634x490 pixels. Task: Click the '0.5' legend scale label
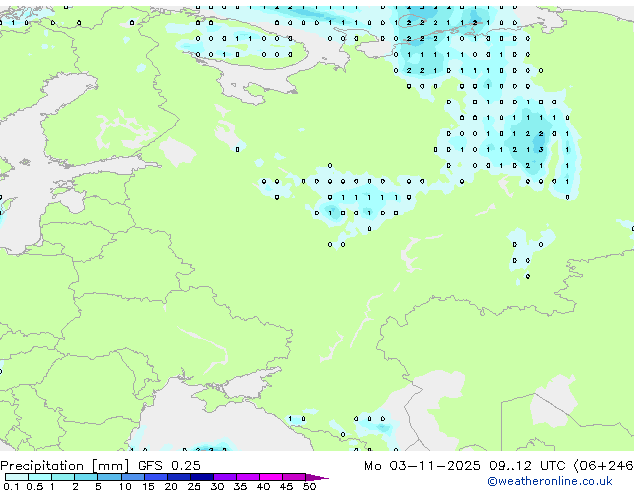pos(34,486)
